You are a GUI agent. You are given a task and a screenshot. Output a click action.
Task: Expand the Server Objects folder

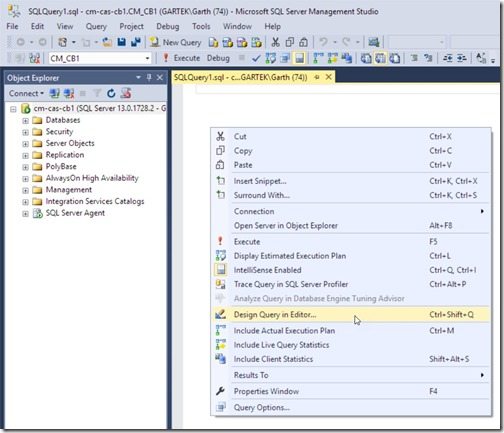coord(25,144)
